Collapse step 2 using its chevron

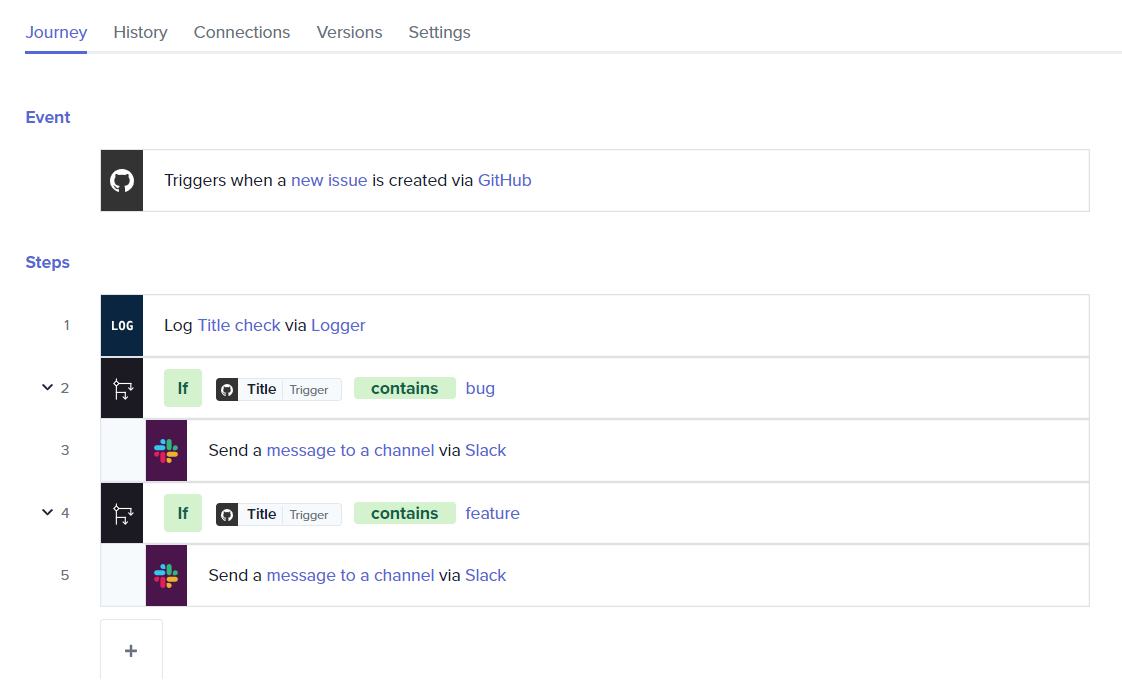(x=47, y=387)
